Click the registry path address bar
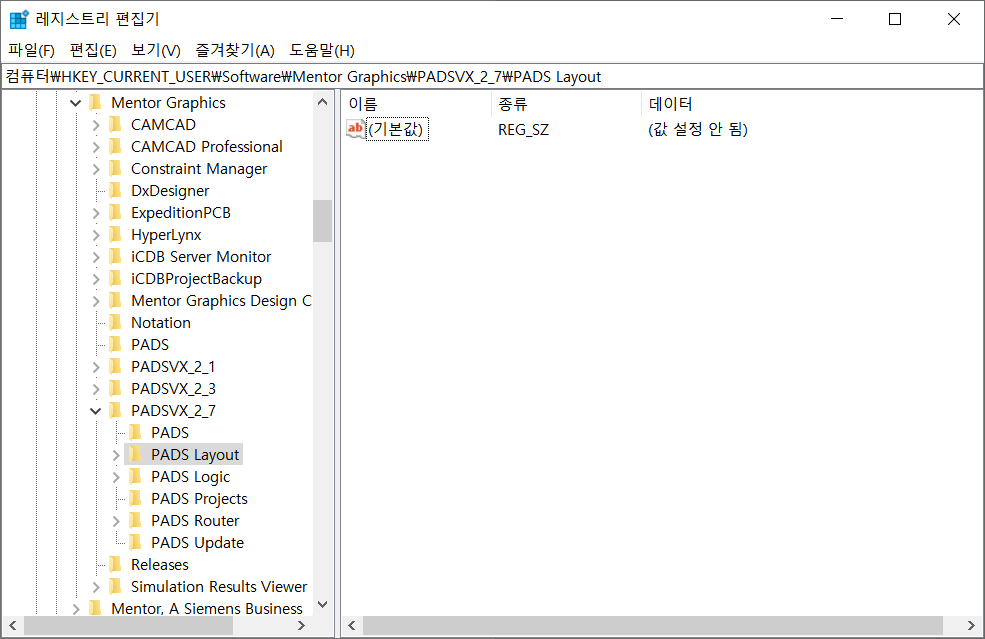 coord(492,77)
